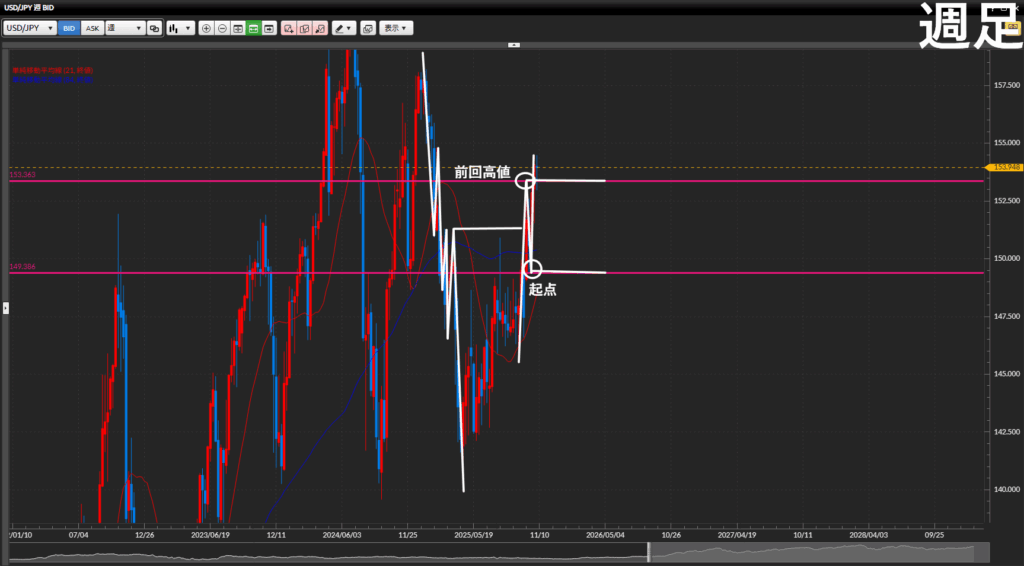
Task: Click the current price label 153.948
Action: [x=1003, y=168]
